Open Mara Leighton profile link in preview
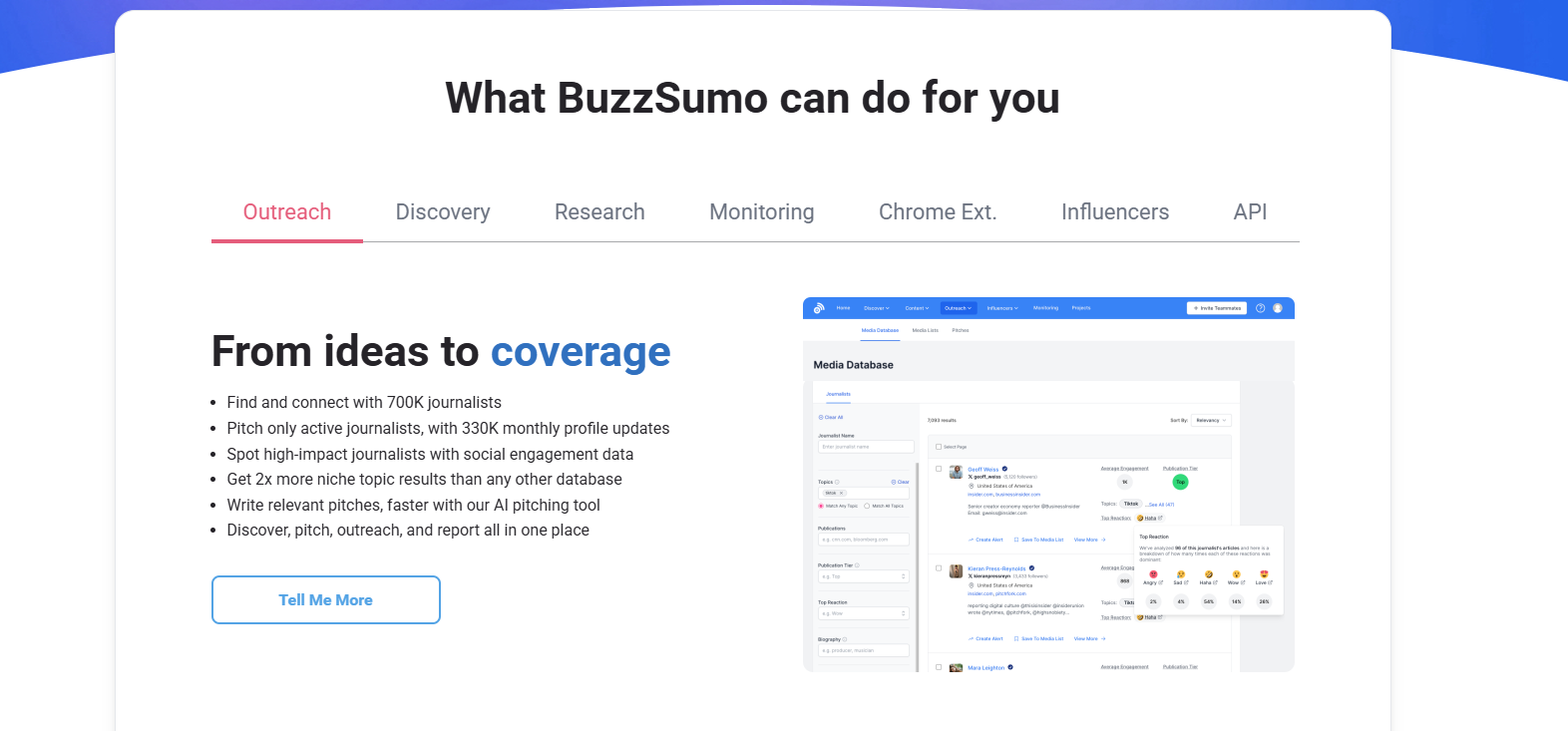This screenshot has width=1568, height=731. tap(986, 667)
